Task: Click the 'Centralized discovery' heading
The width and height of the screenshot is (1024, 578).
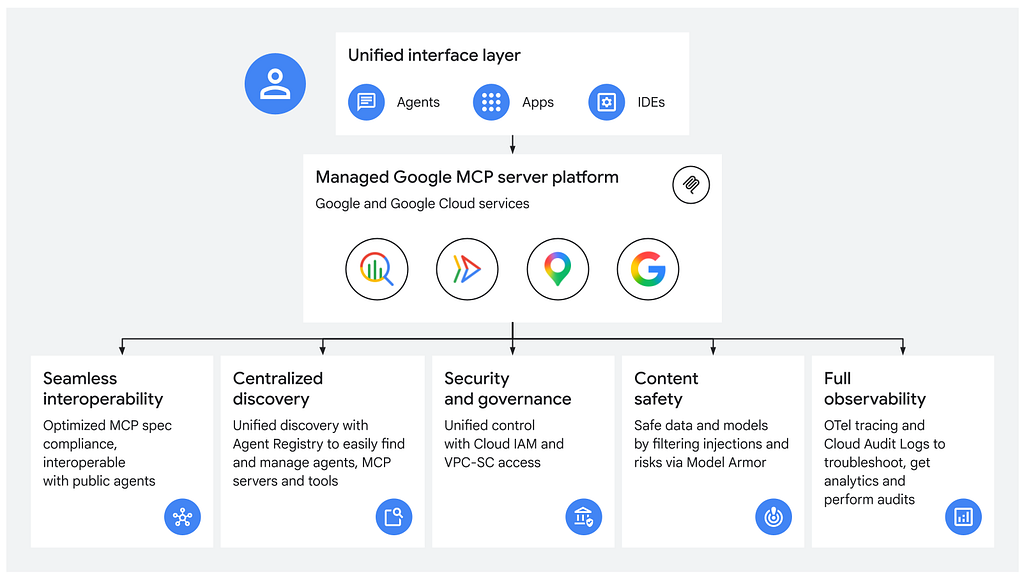Action: 278,389
